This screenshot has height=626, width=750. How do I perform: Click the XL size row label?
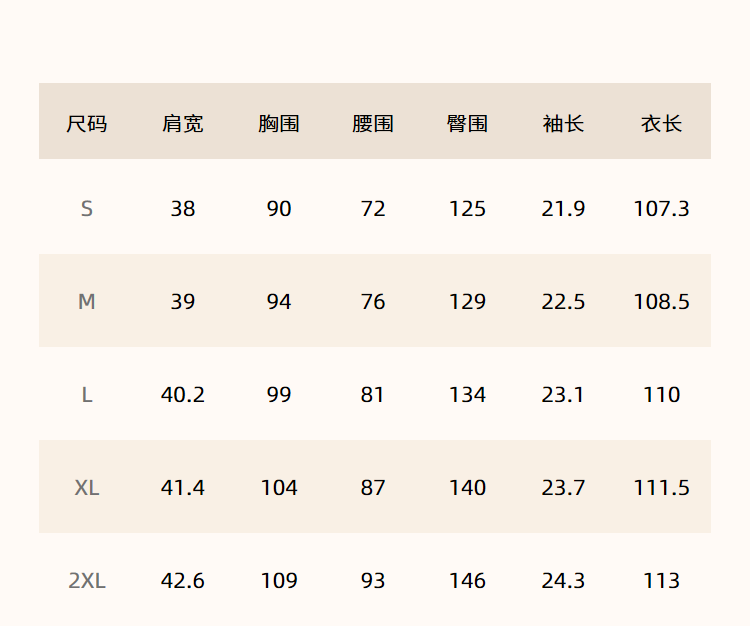[87, 488]
